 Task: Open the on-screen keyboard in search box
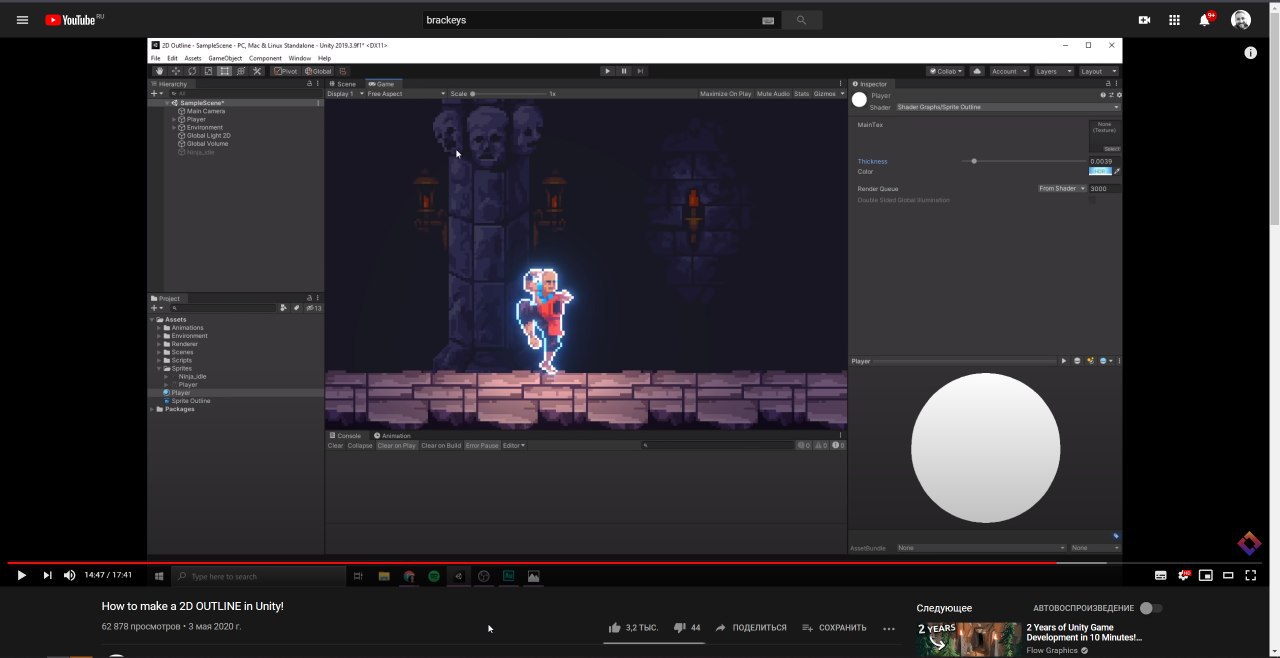tap(768, 20)
